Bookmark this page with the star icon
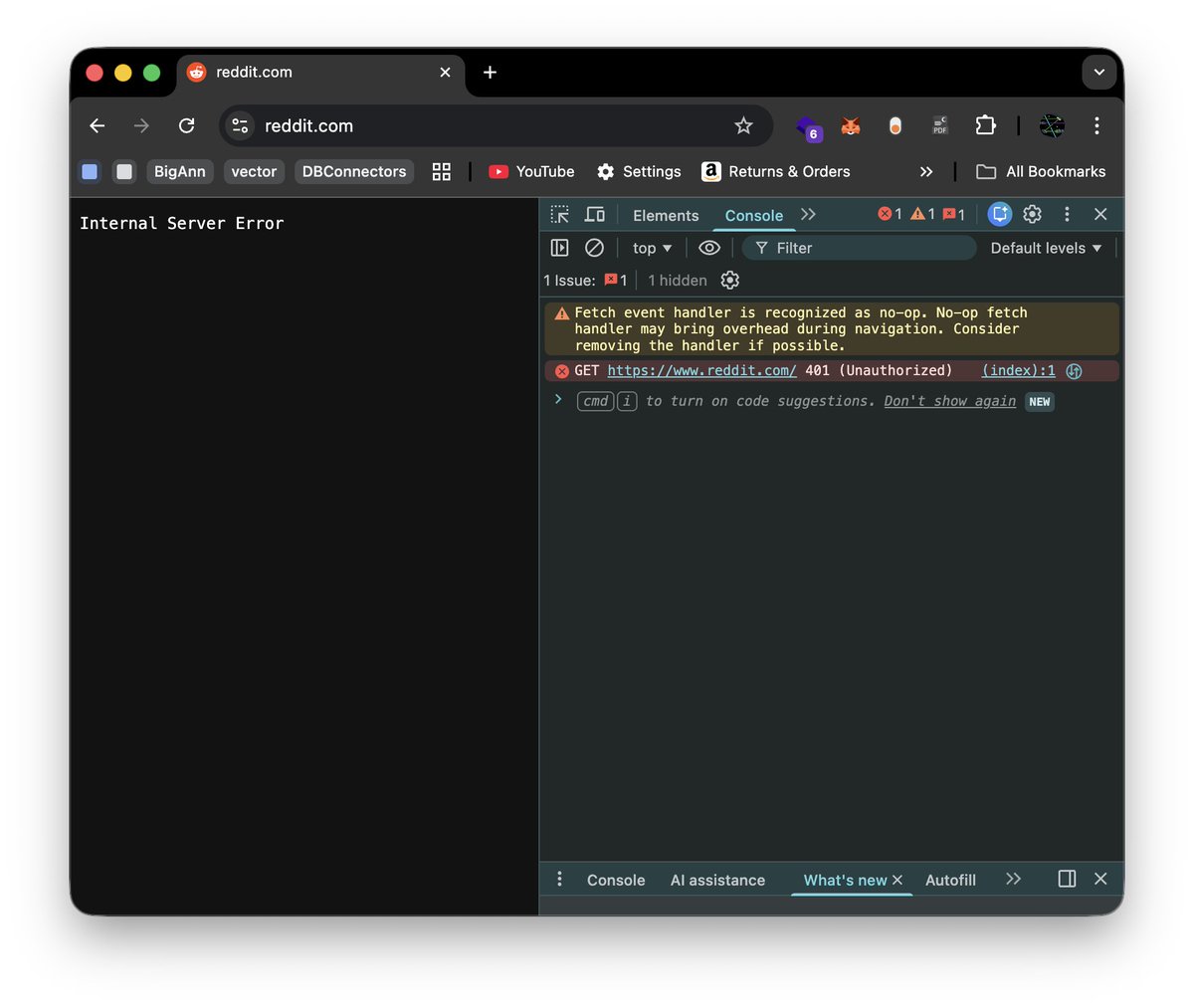Image resolution: width=1194 pixels, height=1008 pixels. click(743, 125)
